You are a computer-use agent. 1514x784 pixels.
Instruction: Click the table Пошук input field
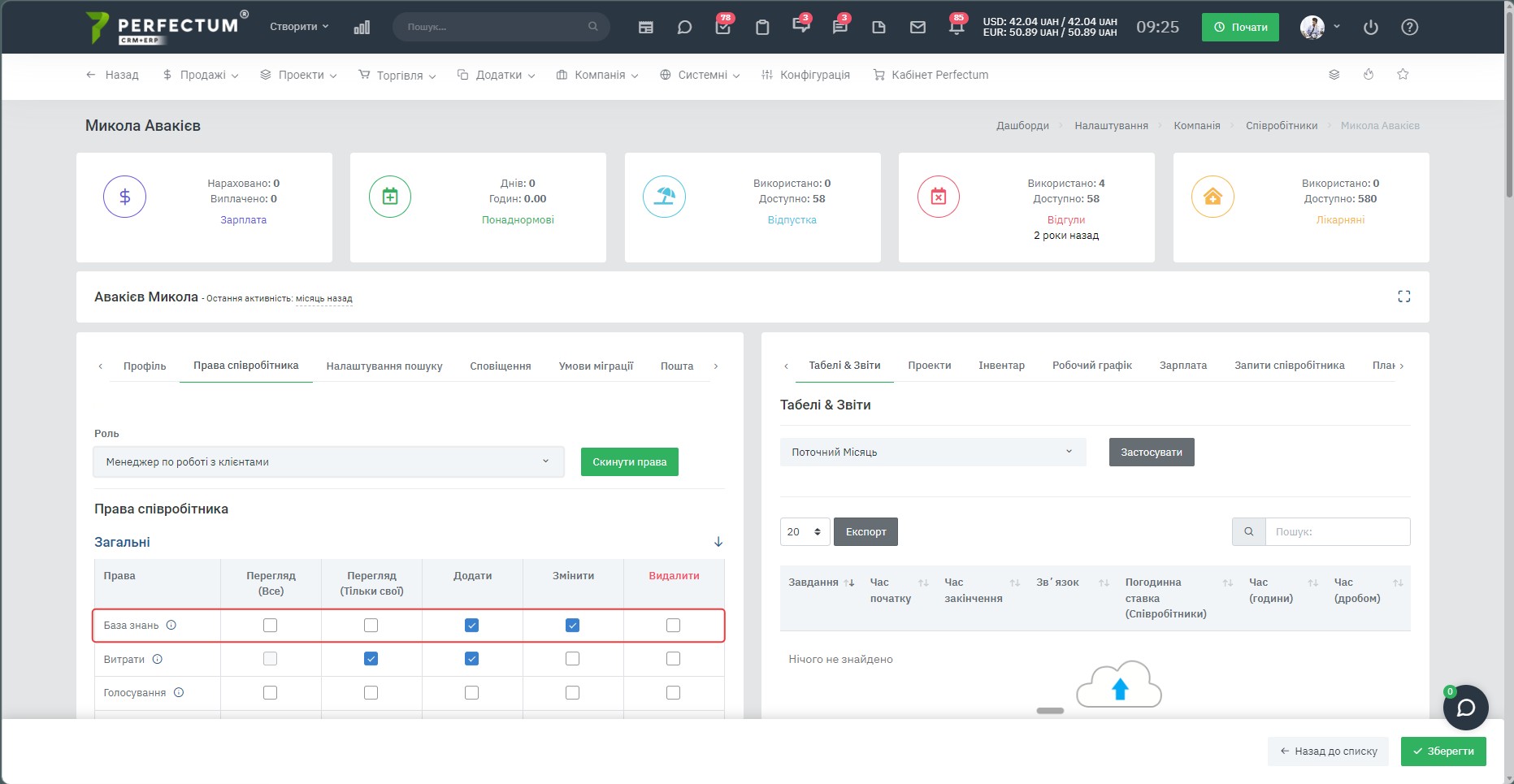click(x=1338, y=531)
